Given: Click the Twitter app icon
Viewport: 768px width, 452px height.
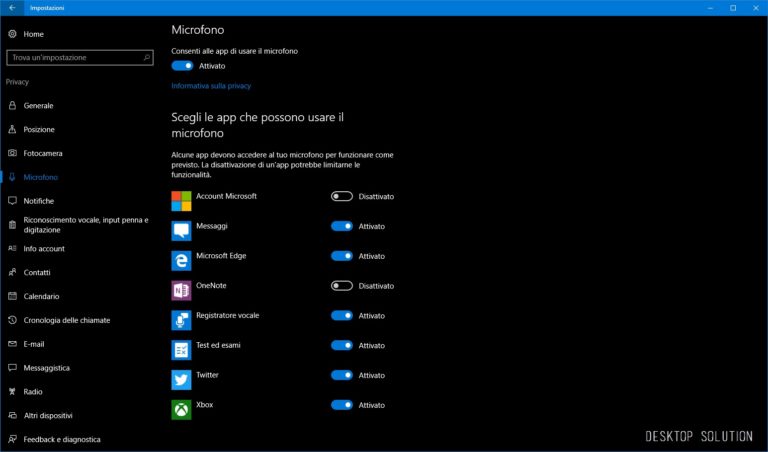Looking at the screenshot, I should point(181,380).
